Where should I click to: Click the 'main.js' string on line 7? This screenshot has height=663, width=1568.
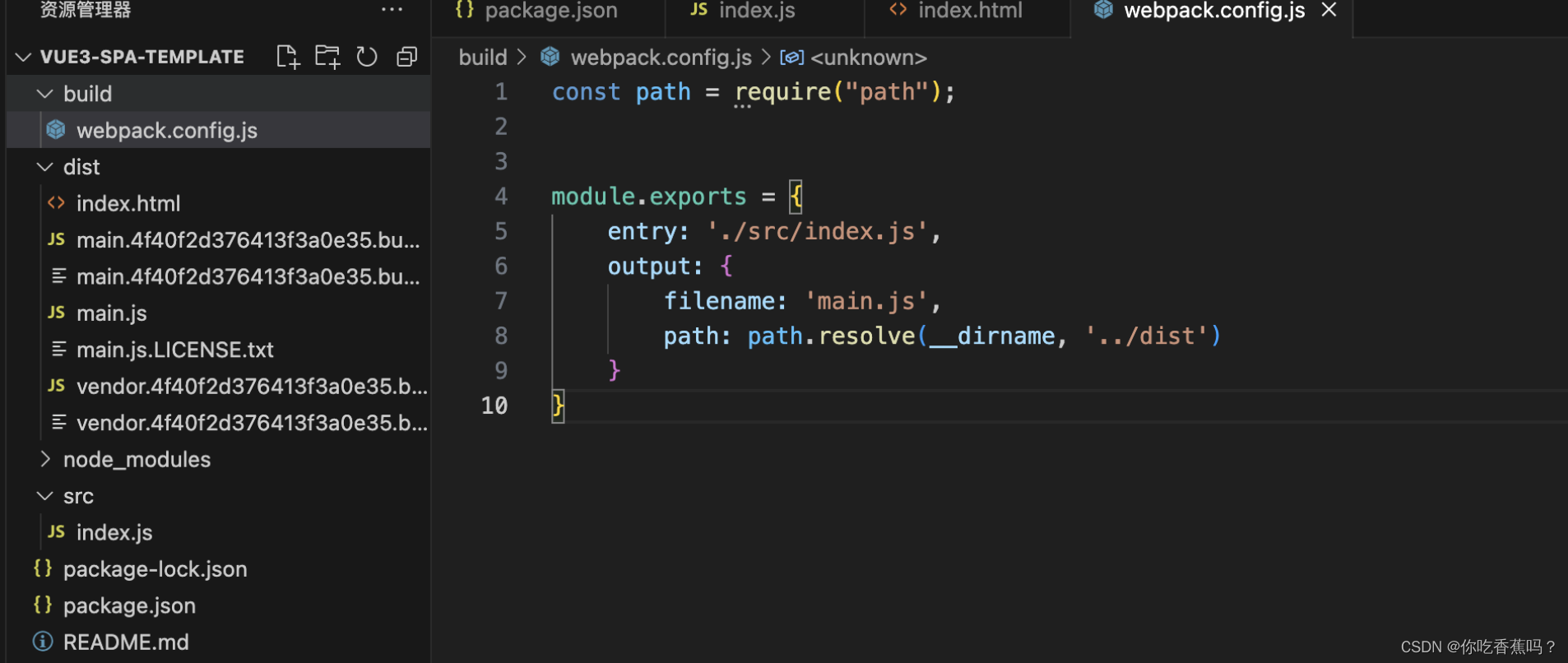[866, 302]
